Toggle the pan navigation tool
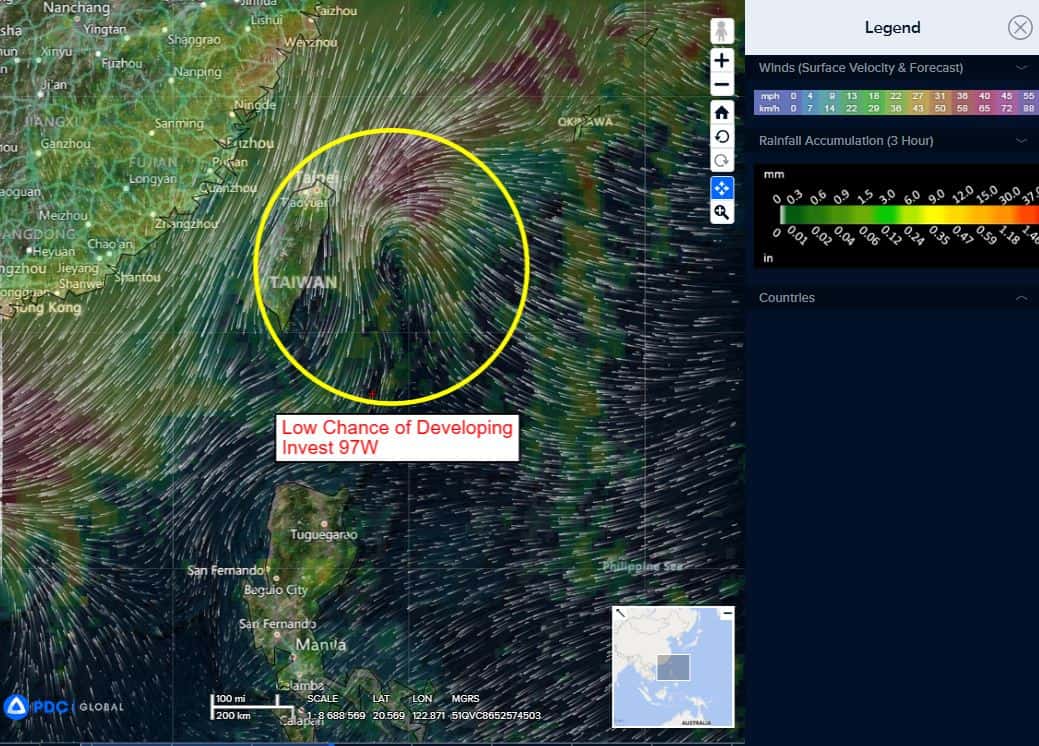Viewport: 1039px width, 746px height. pos(722,187)
